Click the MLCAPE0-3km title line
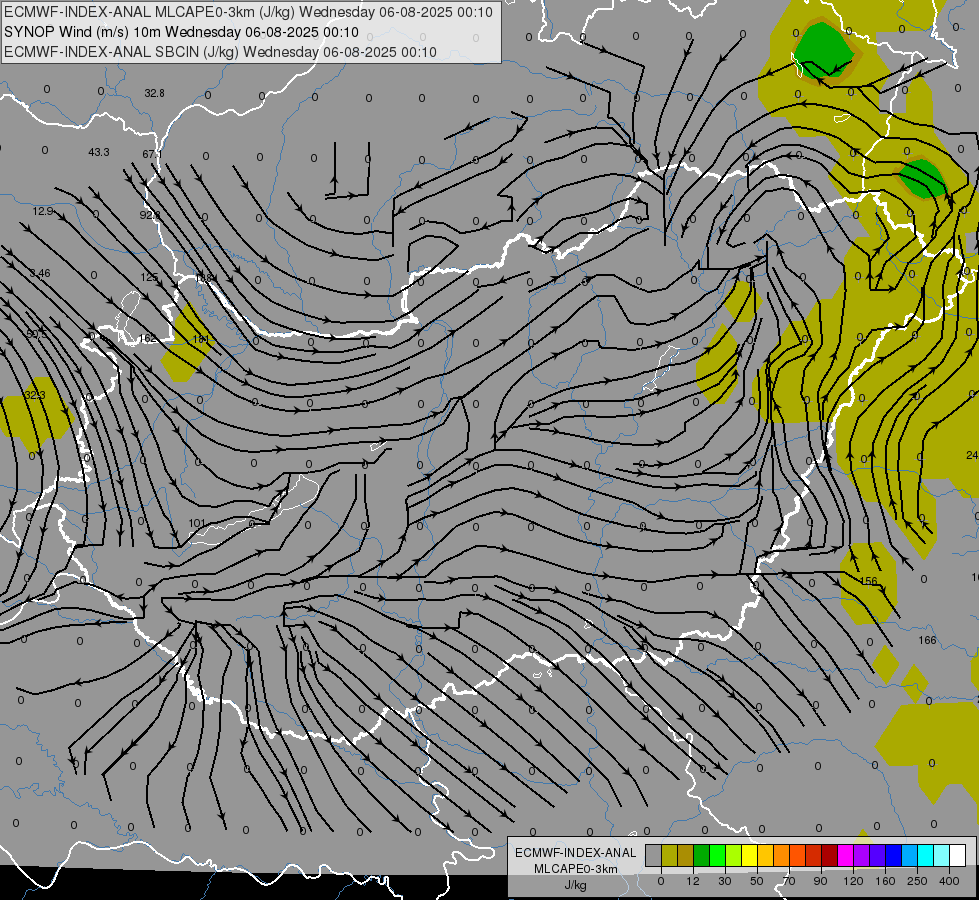 coord(248,12)
